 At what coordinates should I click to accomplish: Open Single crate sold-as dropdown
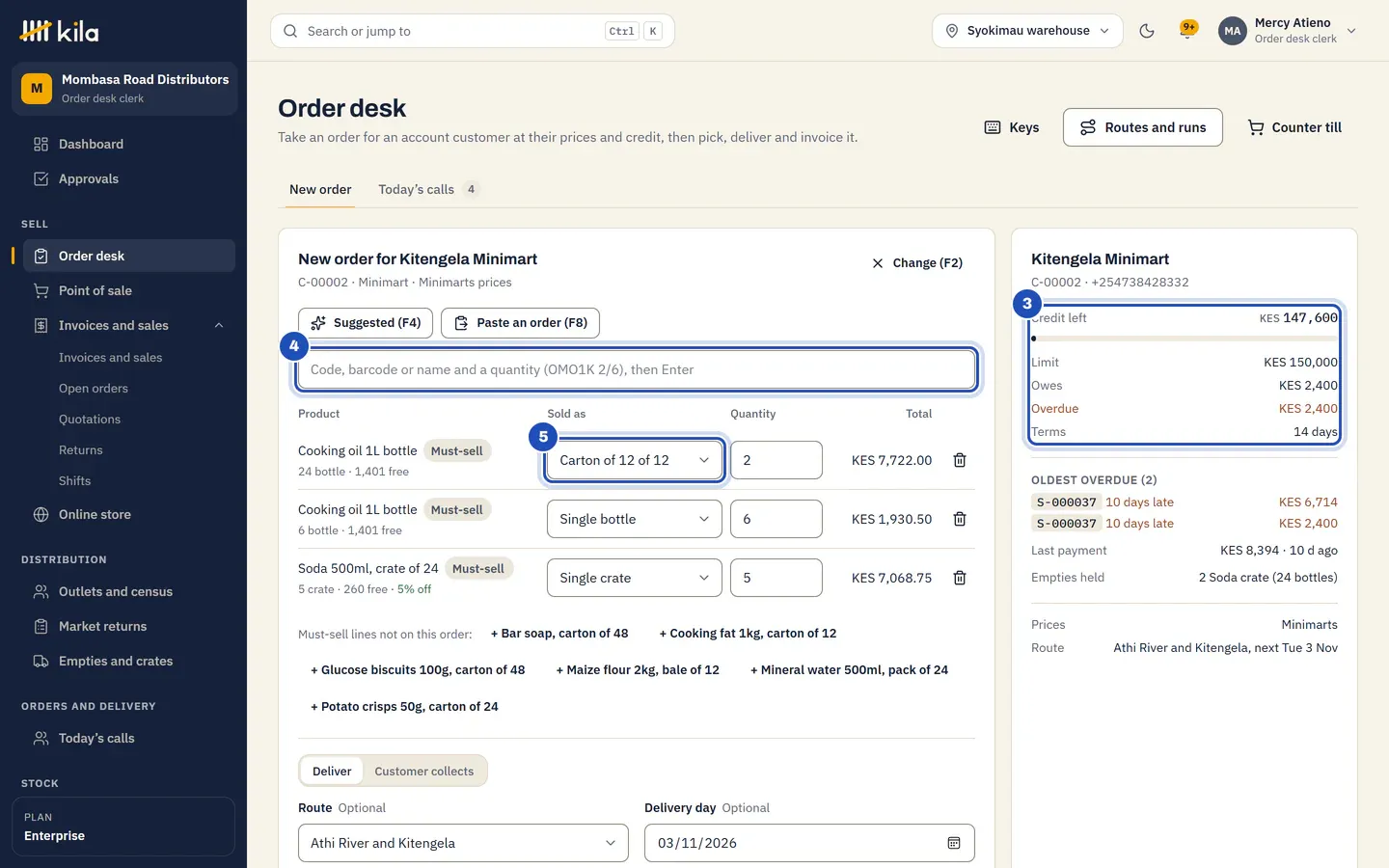click(x=635, y=578)
